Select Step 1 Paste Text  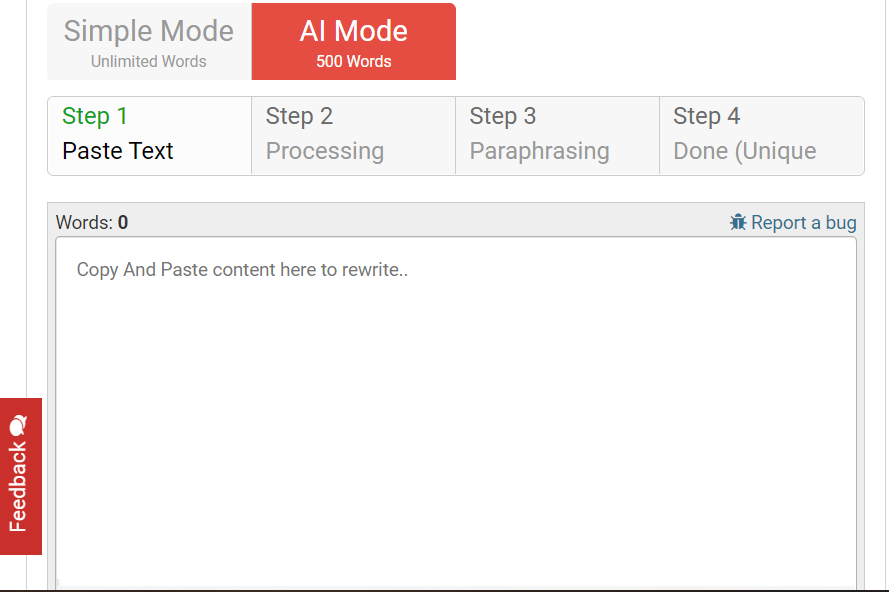pos(150,135)
